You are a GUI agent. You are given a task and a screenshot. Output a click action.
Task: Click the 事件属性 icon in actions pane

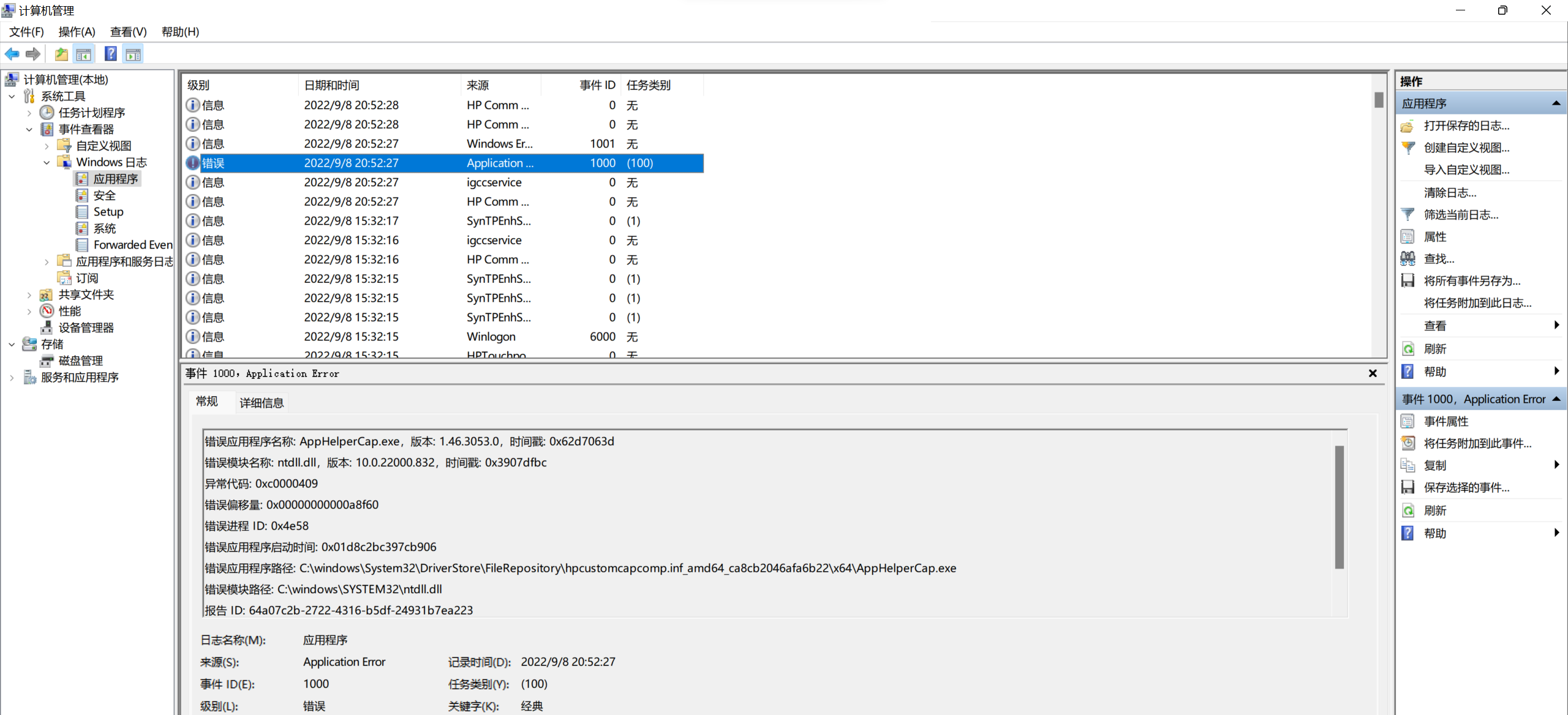pos(1408,422)
